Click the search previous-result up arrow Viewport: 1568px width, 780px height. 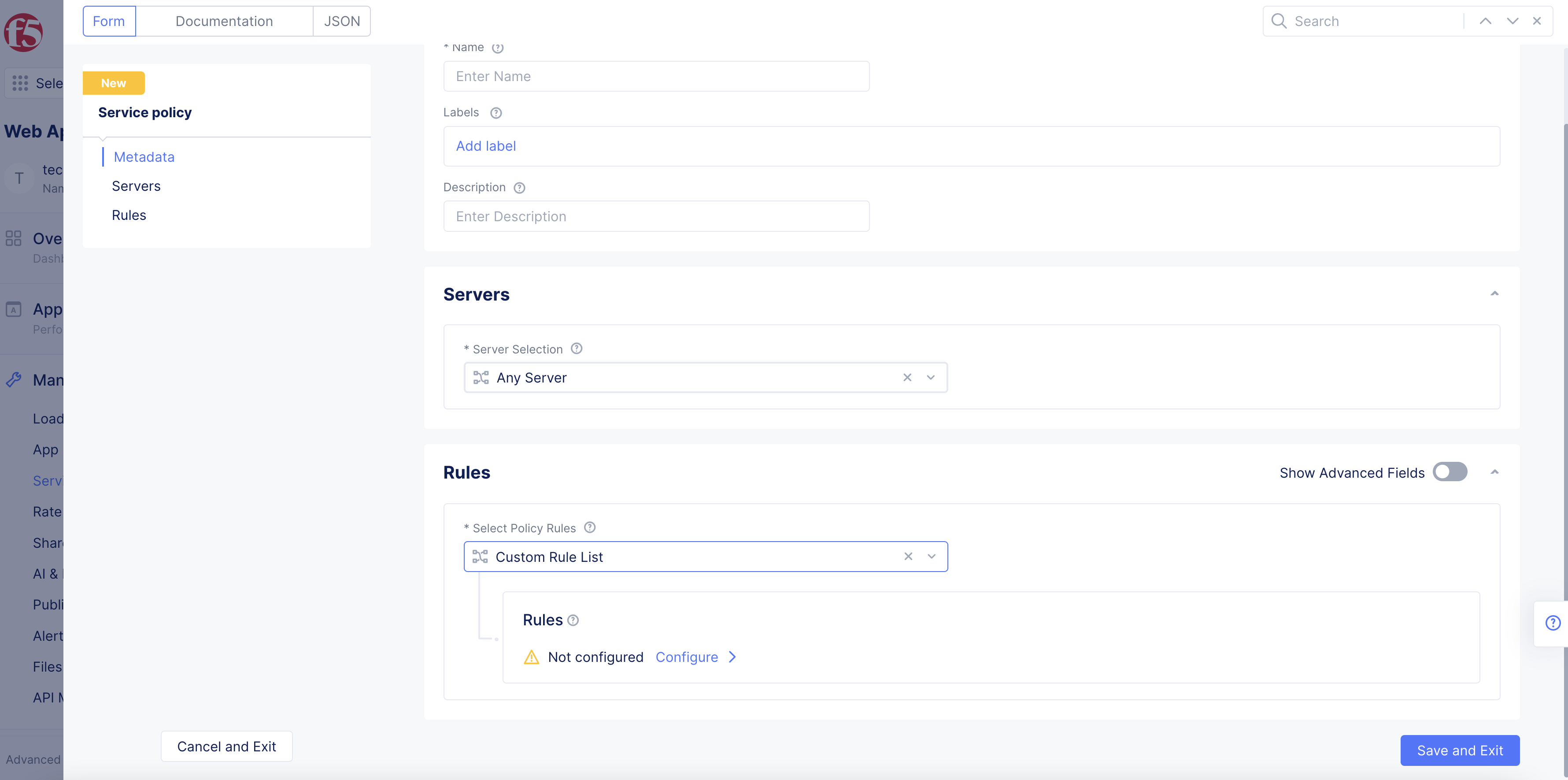[x=1485, y=21]
